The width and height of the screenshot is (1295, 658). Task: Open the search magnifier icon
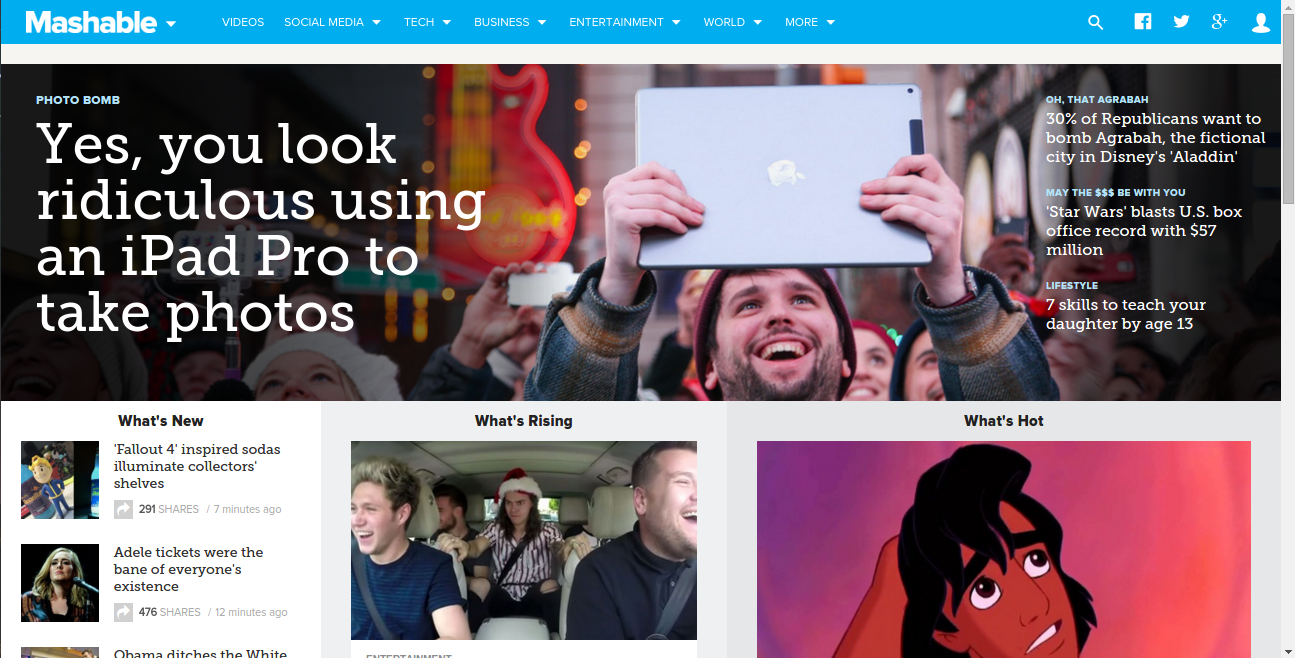[x=1095, y=22]
